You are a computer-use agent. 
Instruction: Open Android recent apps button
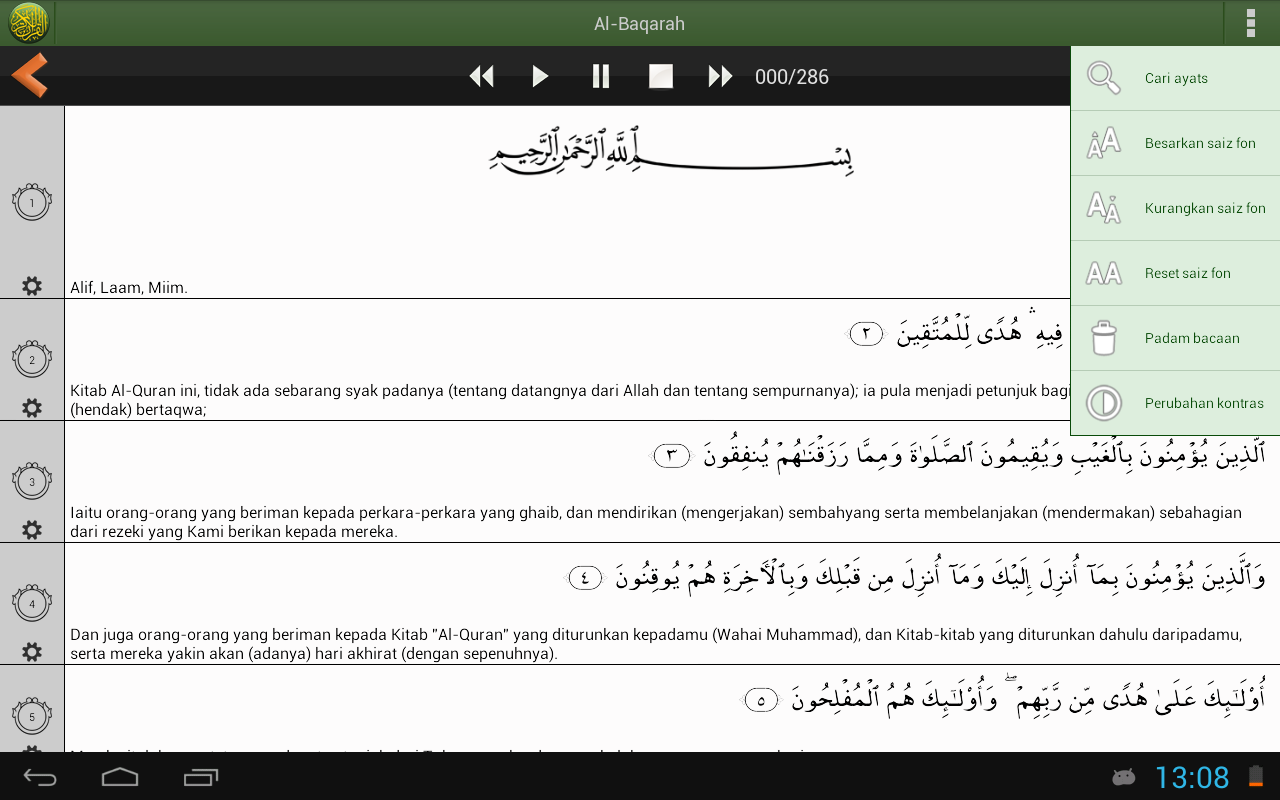pyautogui.click(x=201, y=777)
